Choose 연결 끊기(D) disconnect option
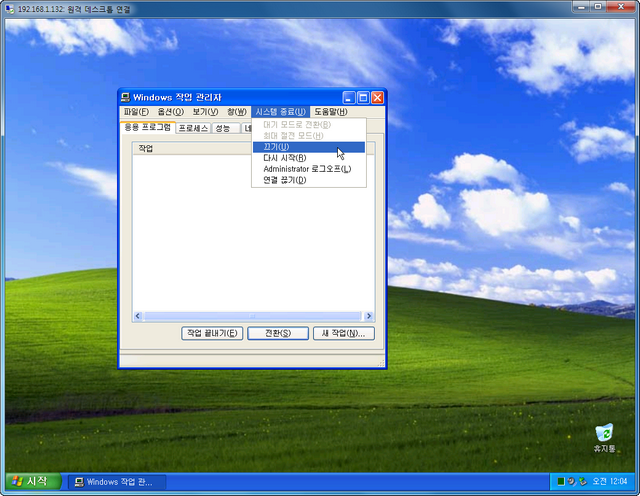 pyautogui.click(x=309, y=180)
